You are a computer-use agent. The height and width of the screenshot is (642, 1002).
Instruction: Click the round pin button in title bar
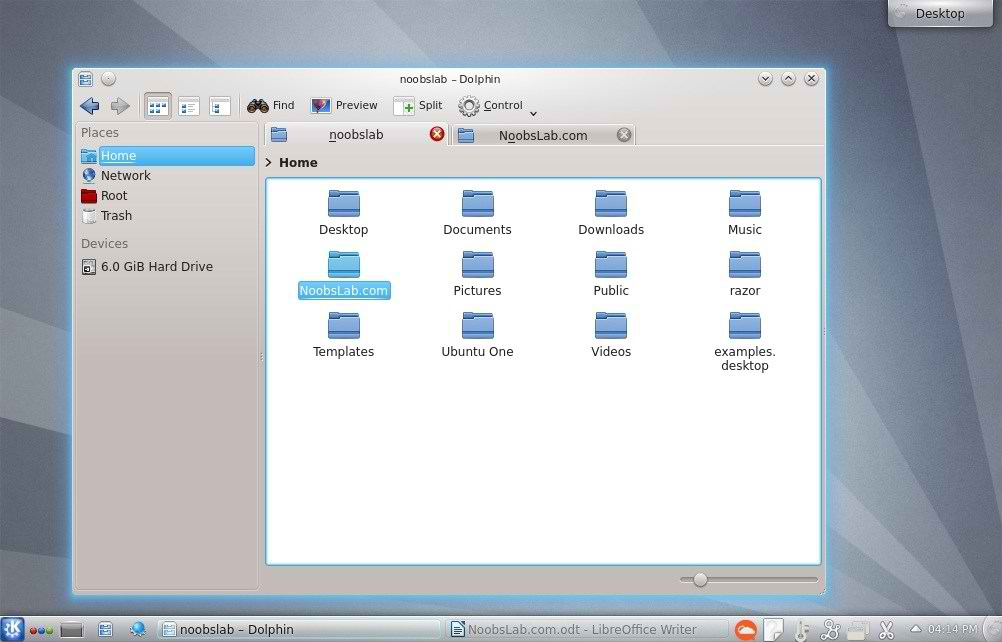point(109,79)
